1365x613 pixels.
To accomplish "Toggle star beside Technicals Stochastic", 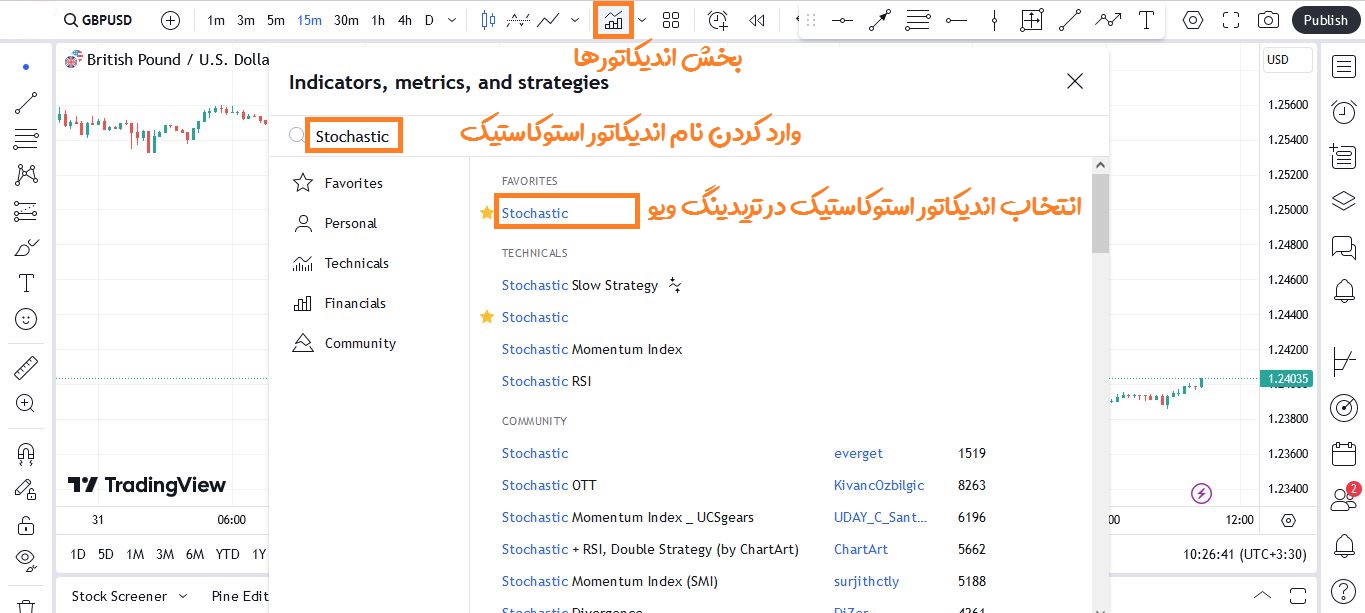I will click(x=487, y=317).
